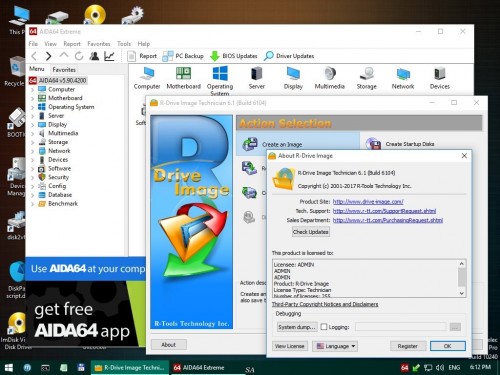Open the Favorites menu in AIDA64 menu bar
The height and width of the screenshot is (375, 500).
99,44
